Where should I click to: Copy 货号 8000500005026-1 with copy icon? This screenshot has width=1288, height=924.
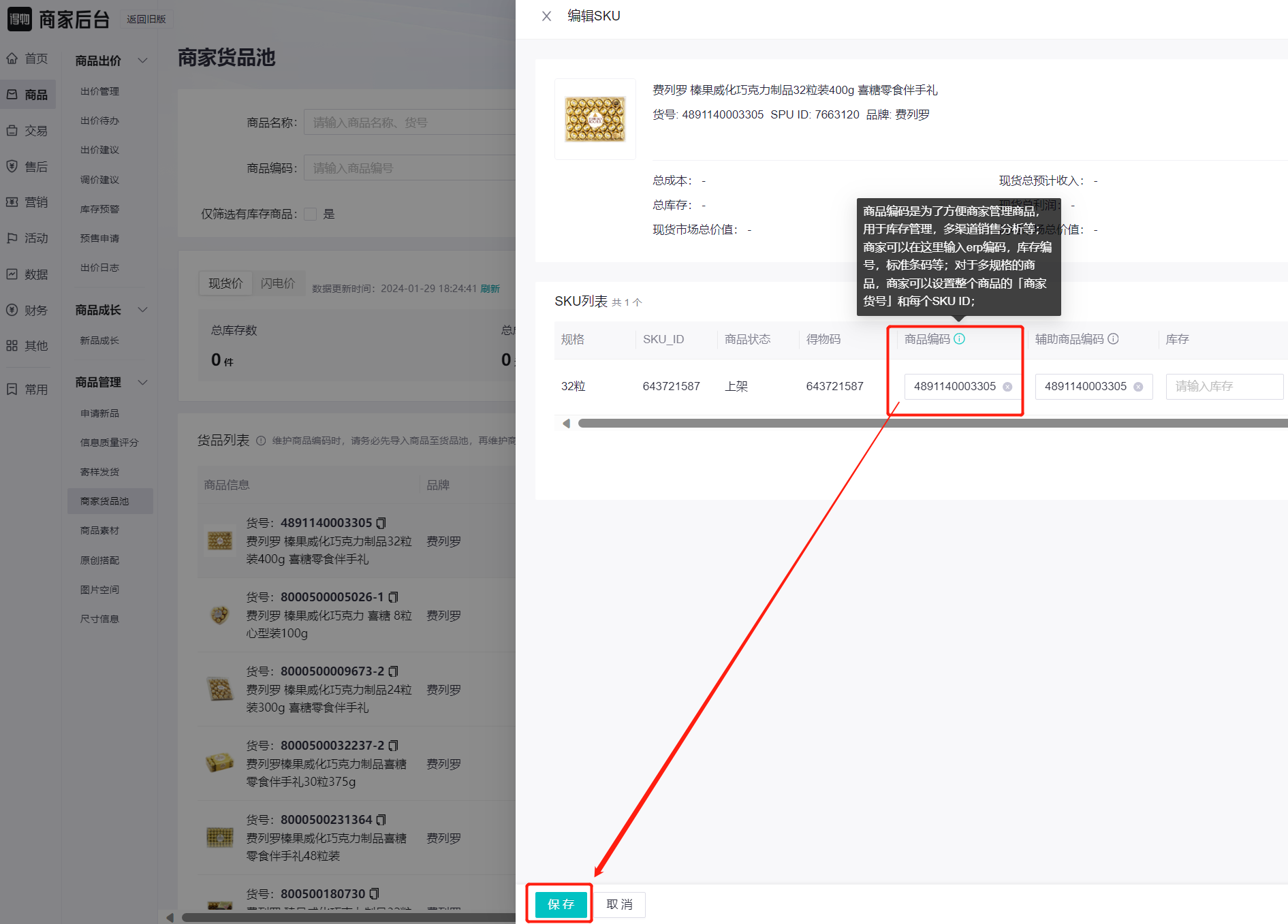[x=393, y=597]
